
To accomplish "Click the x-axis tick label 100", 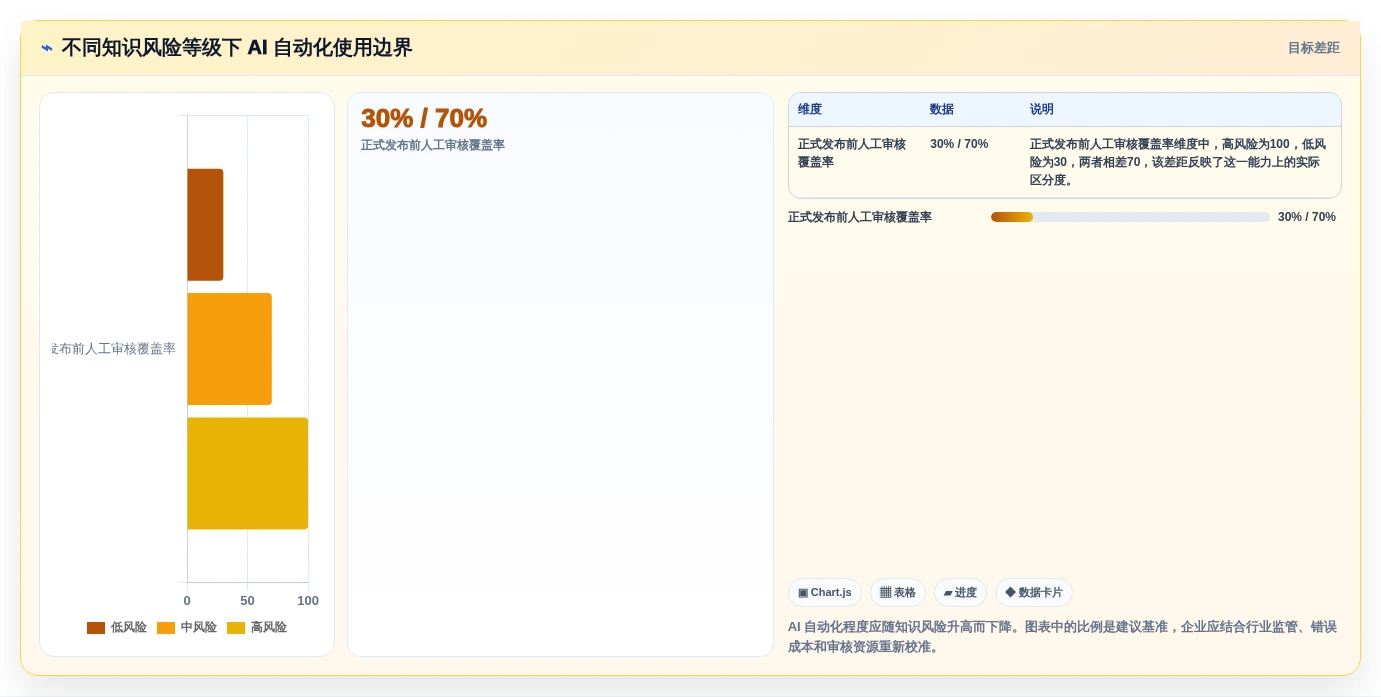I will click(308, 601).
